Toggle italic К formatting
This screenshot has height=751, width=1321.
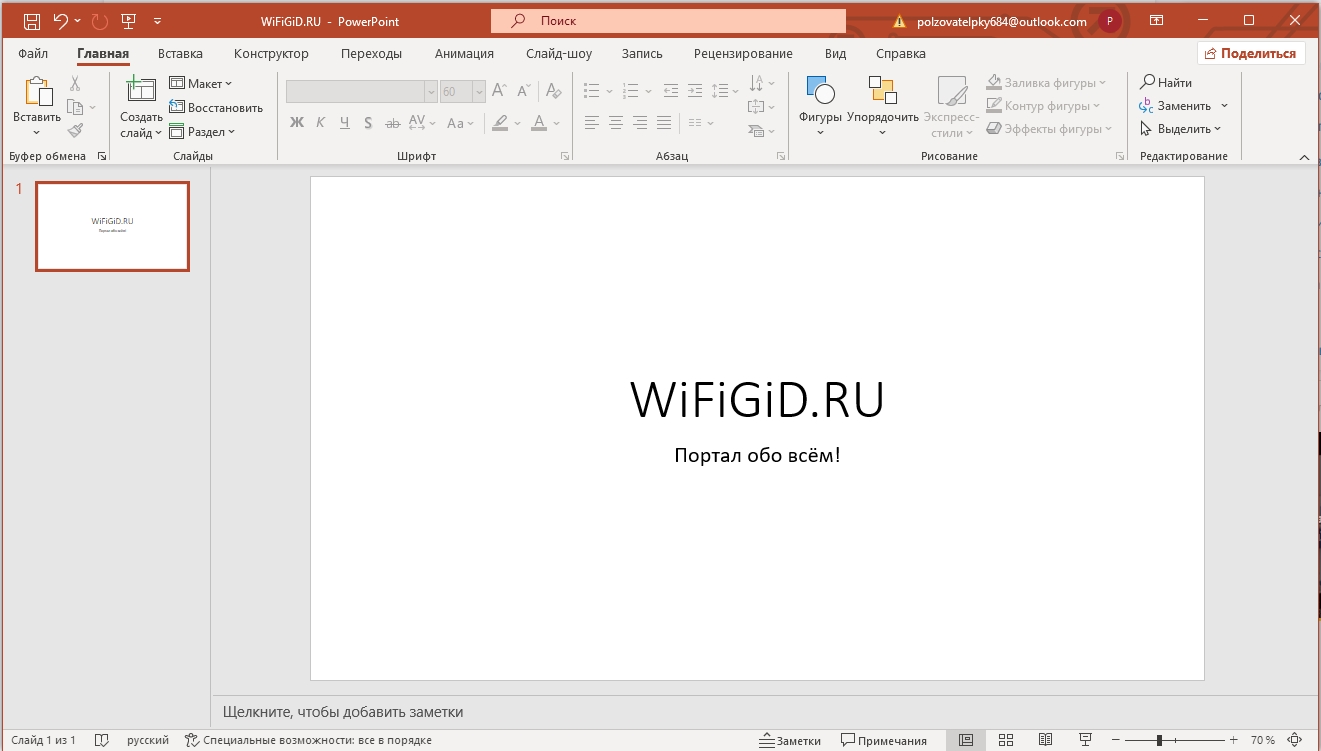click(x=320, y=123)
